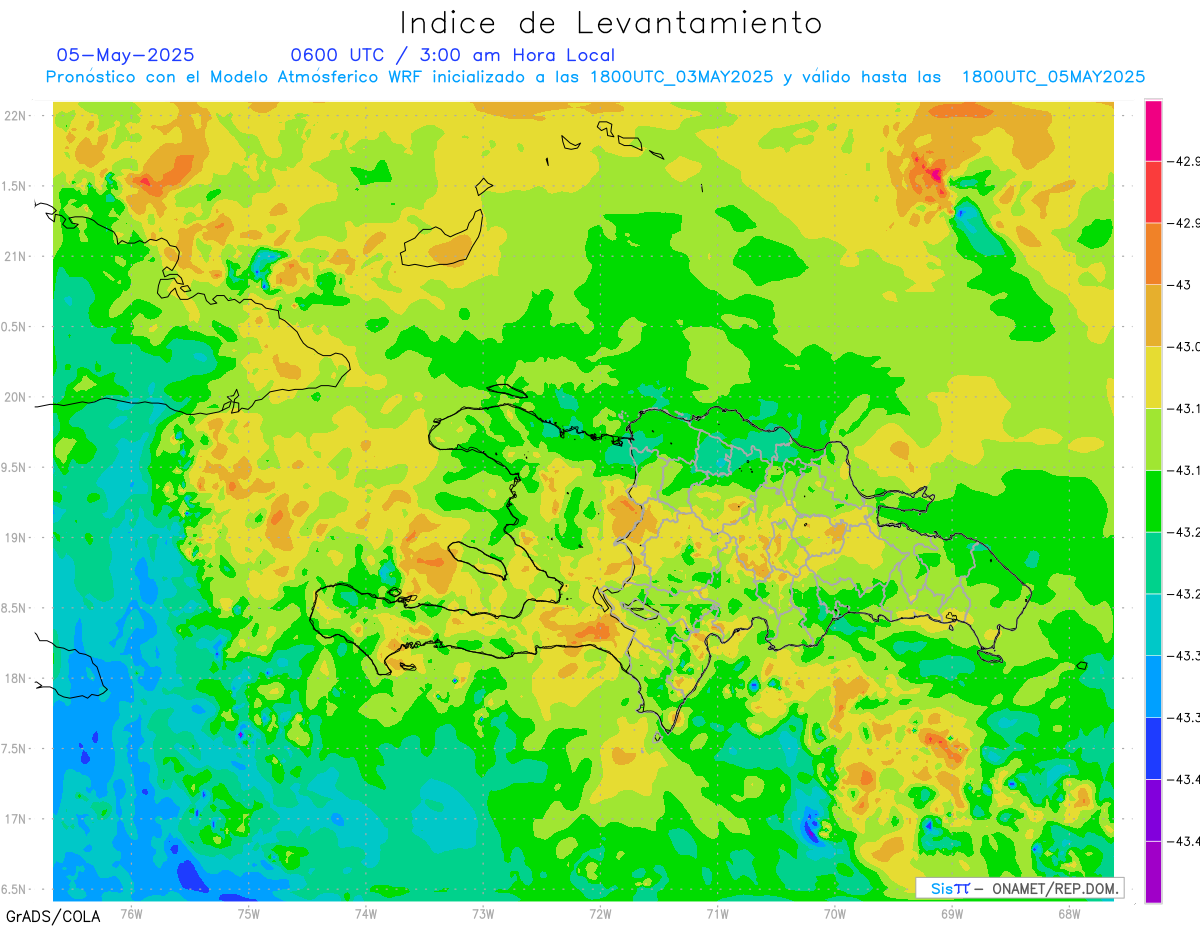Image resolution: width=1200 pixels, height=927 pixels.
Task: Select the bottom purple swatch in the legend
Action: click(1153, 872)
